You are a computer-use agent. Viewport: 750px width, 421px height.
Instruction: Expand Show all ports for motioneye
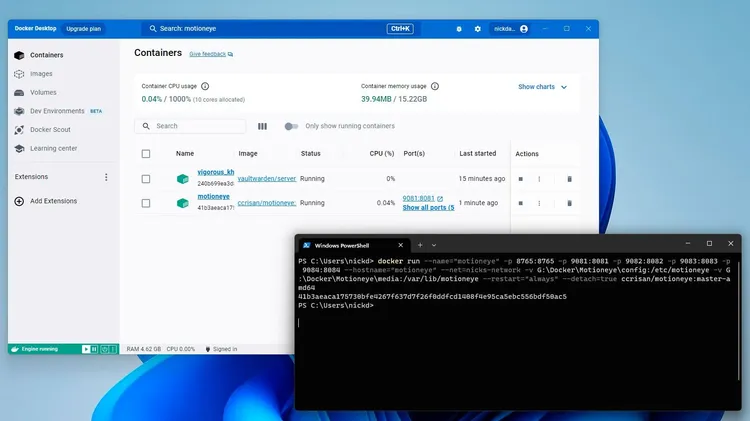pyautogui.click(x=428, y=208)
